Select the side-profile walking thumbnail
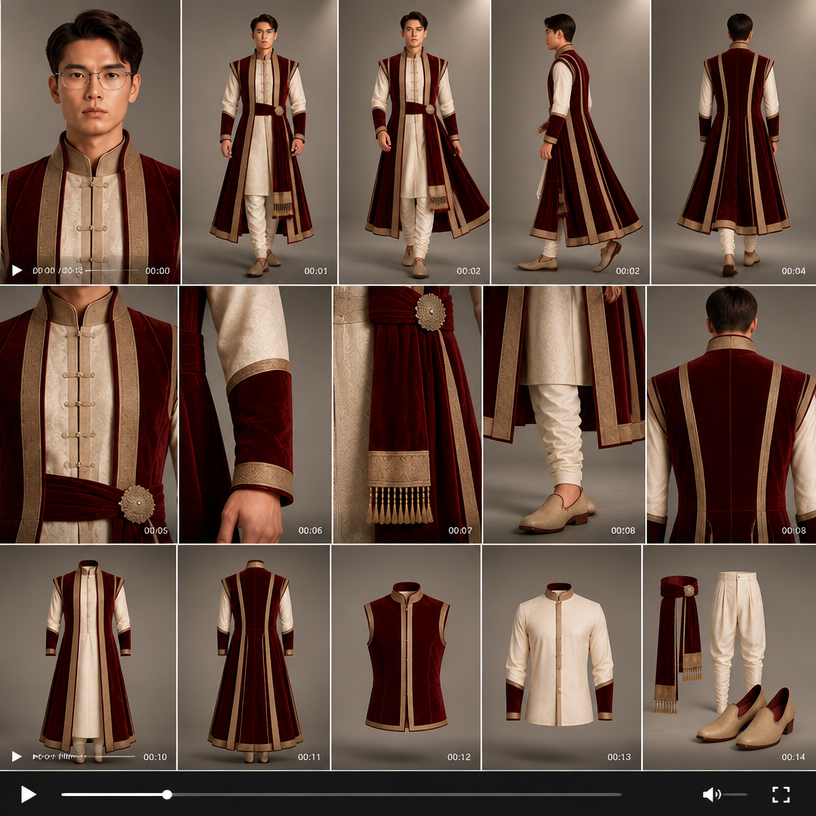Viewport: 816px width, 816px height. (570, 142)
